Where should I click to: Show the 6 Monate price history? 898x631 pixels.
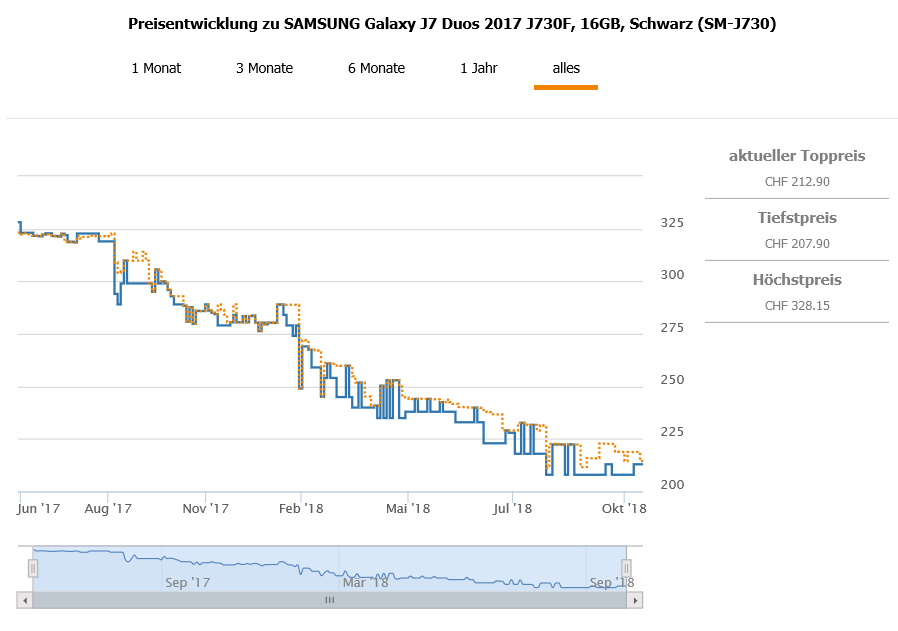376,68
